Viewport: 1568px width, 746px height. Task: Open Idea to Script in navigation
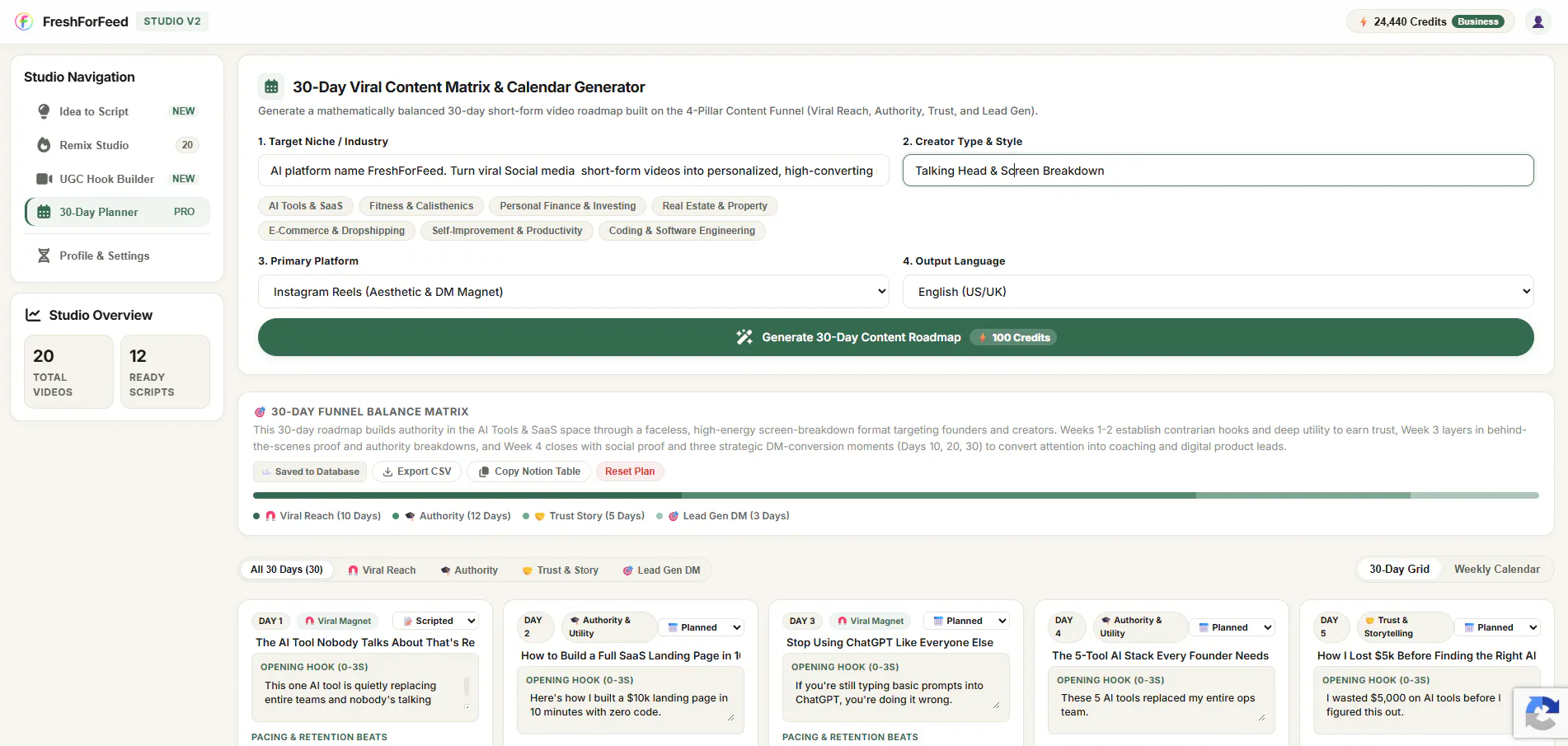coord(117,111)
